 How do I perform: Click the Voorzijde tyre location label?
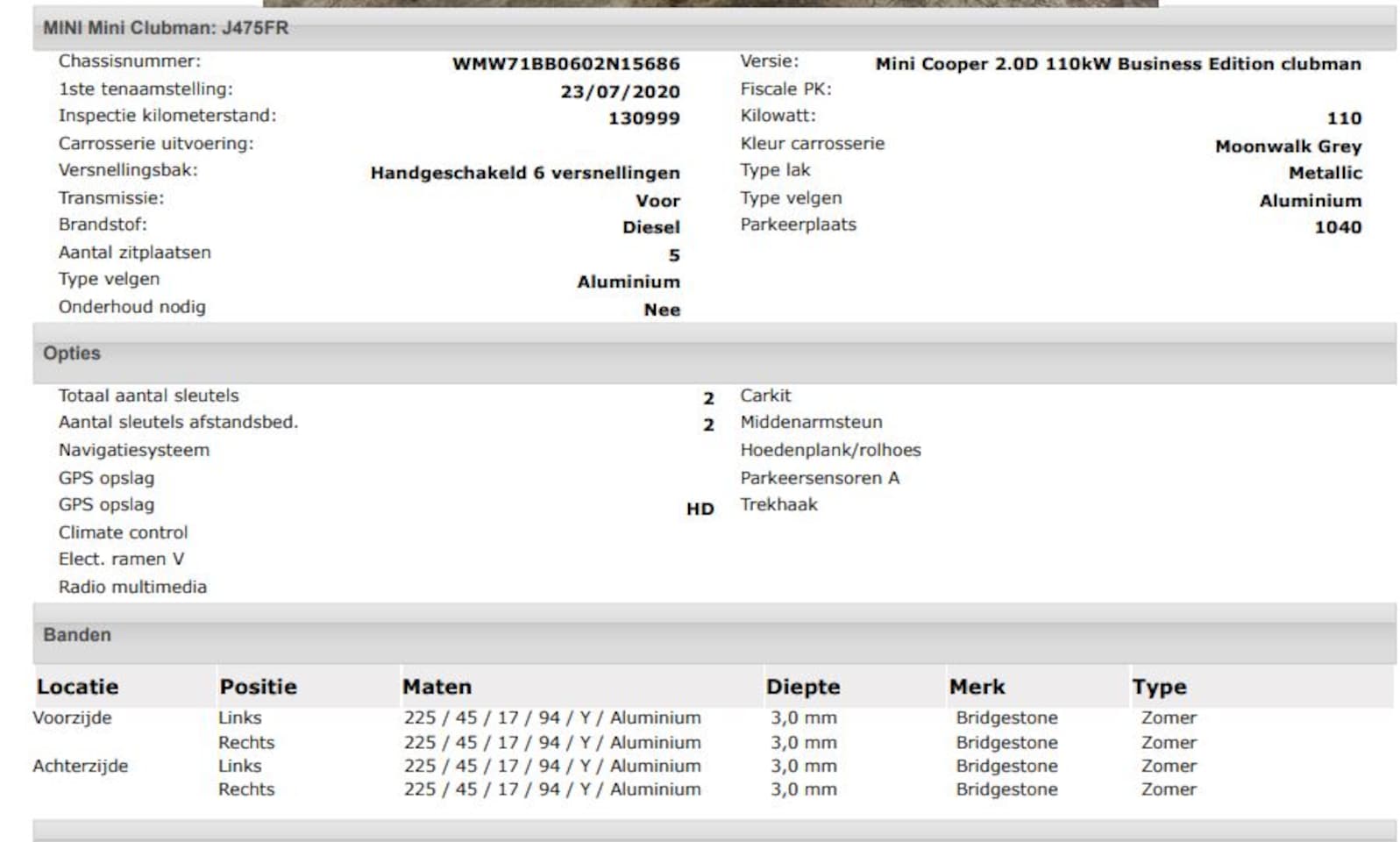coord(72,717)
